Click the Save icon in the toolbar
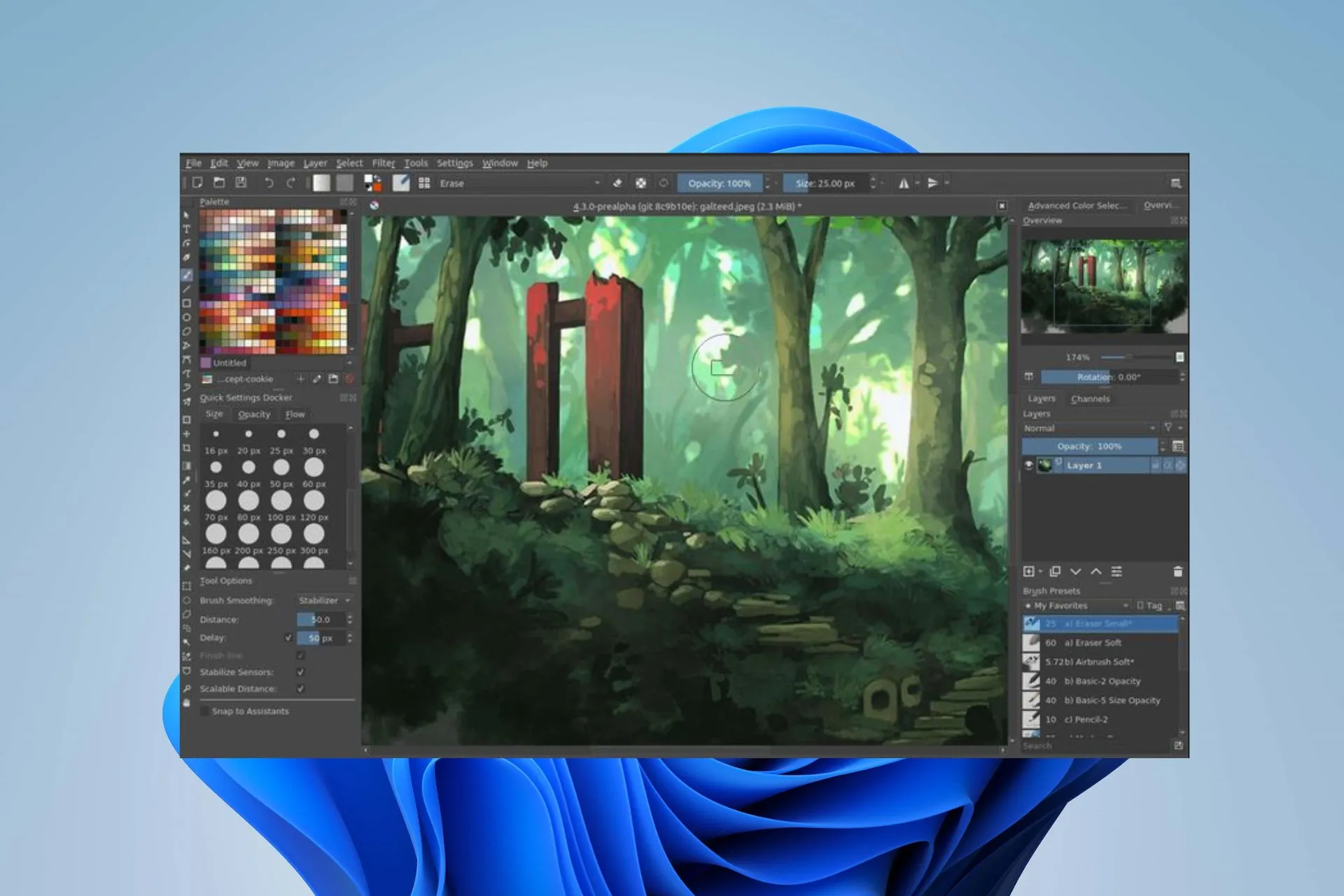 [241, 183]
